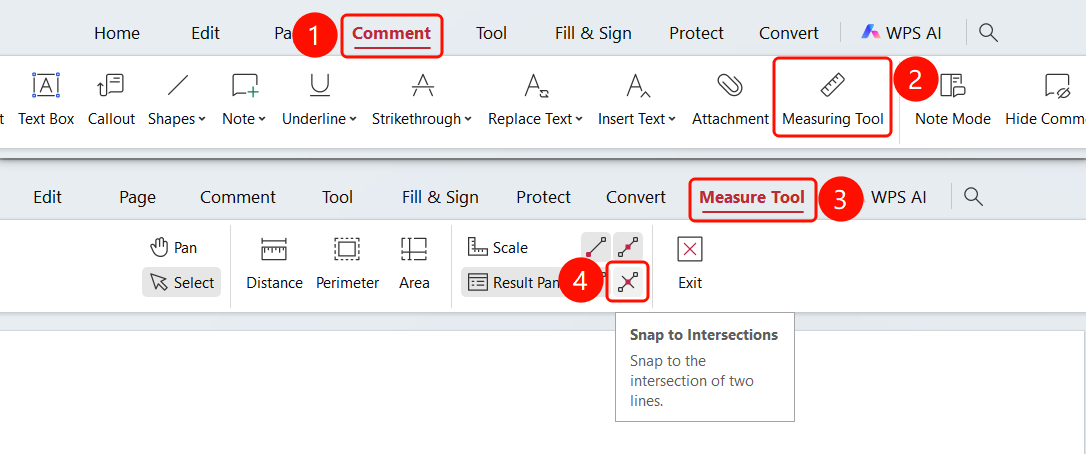Open the Scale settings
Screen dimensions: 1086x454
pos(497,247)
